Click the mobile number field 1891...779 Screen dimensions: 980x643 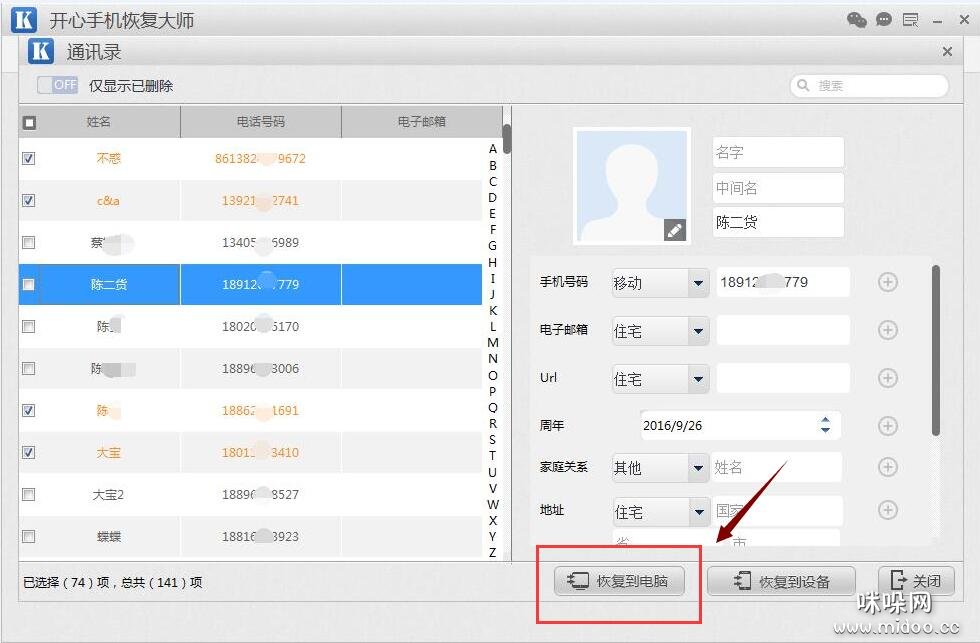pyautogui.click(x=783, y=282)
